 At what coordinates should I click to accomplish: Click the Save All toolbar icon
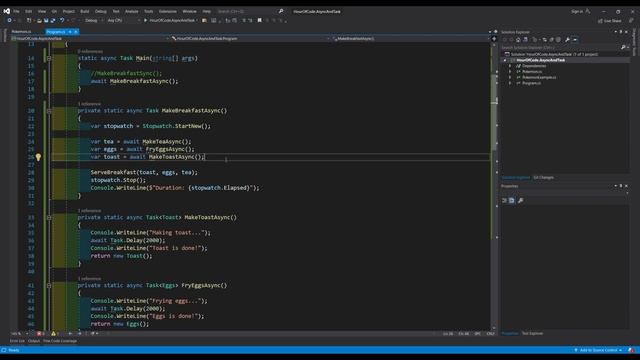point(53,20)
